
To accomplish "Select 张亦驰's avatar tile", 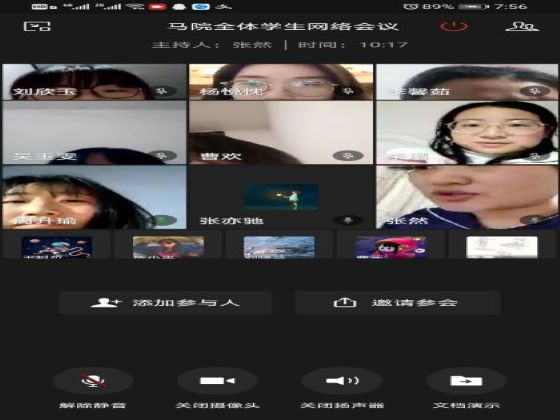I will 281,197.
